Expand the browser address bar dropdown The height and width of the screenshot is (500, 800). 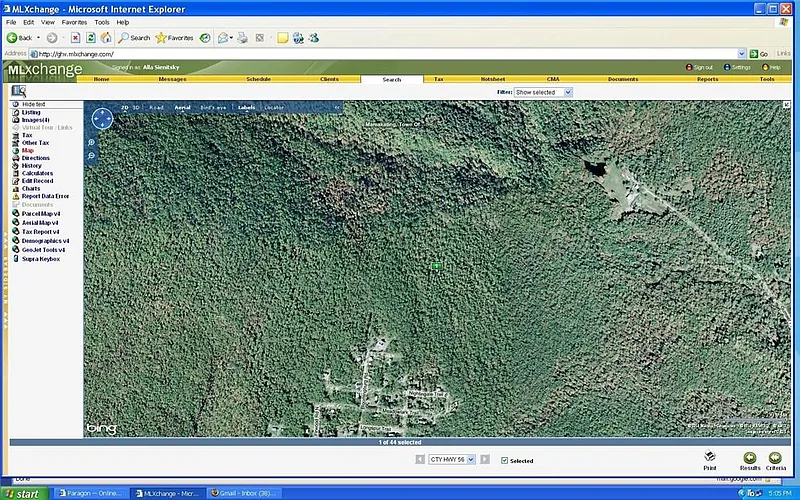[x=742, y=54]
